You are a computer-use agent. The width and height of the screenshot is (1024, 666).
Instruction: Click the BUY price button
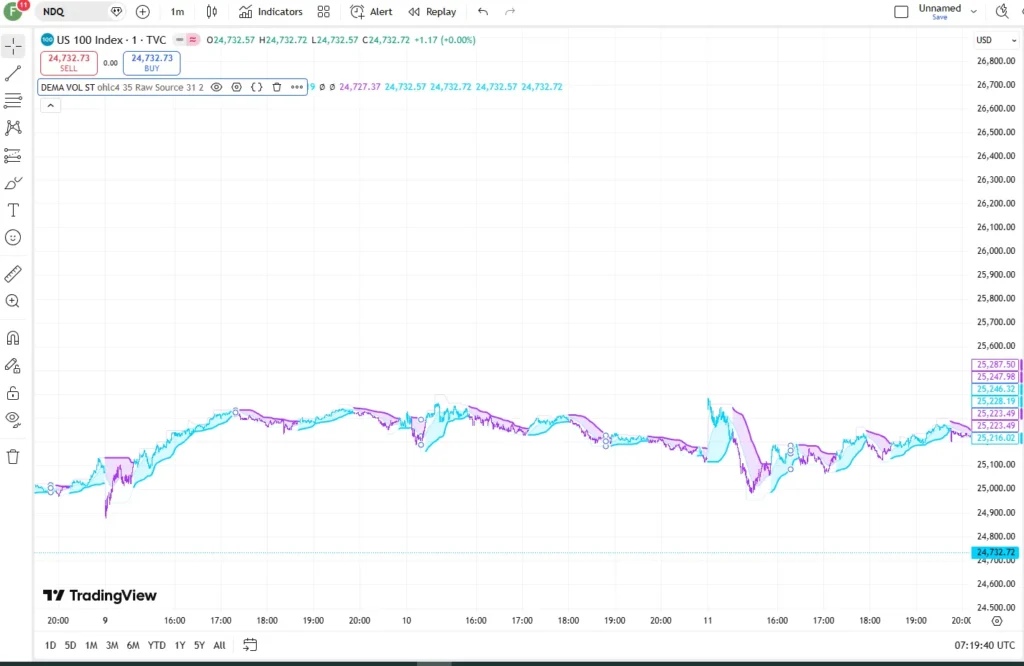pyautogui.click(x=152, y=63)
